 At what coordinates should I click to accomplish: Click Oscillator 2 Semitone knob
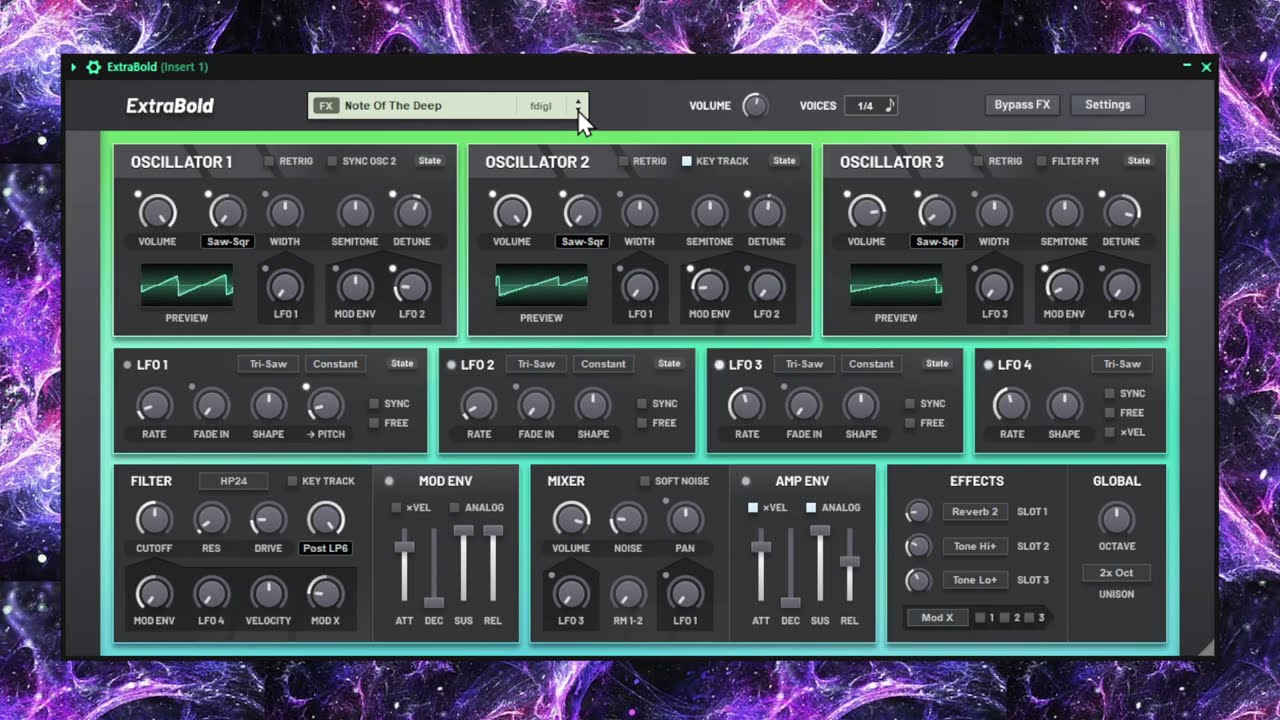pyautogui.click(x=709, y=212)
